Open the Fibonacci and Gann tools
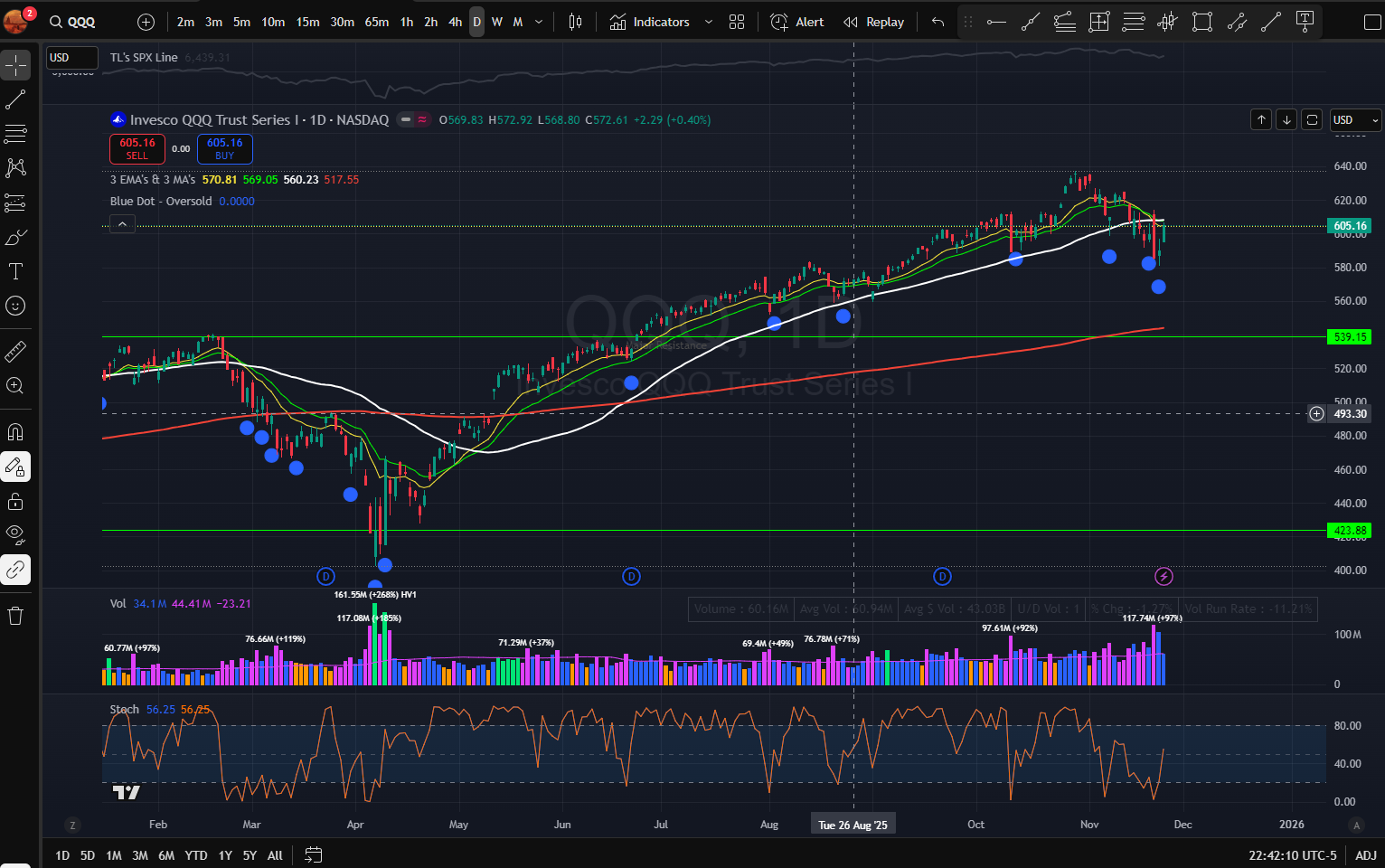This screenshot has height=868, width=1385. [x=15, y=134]
